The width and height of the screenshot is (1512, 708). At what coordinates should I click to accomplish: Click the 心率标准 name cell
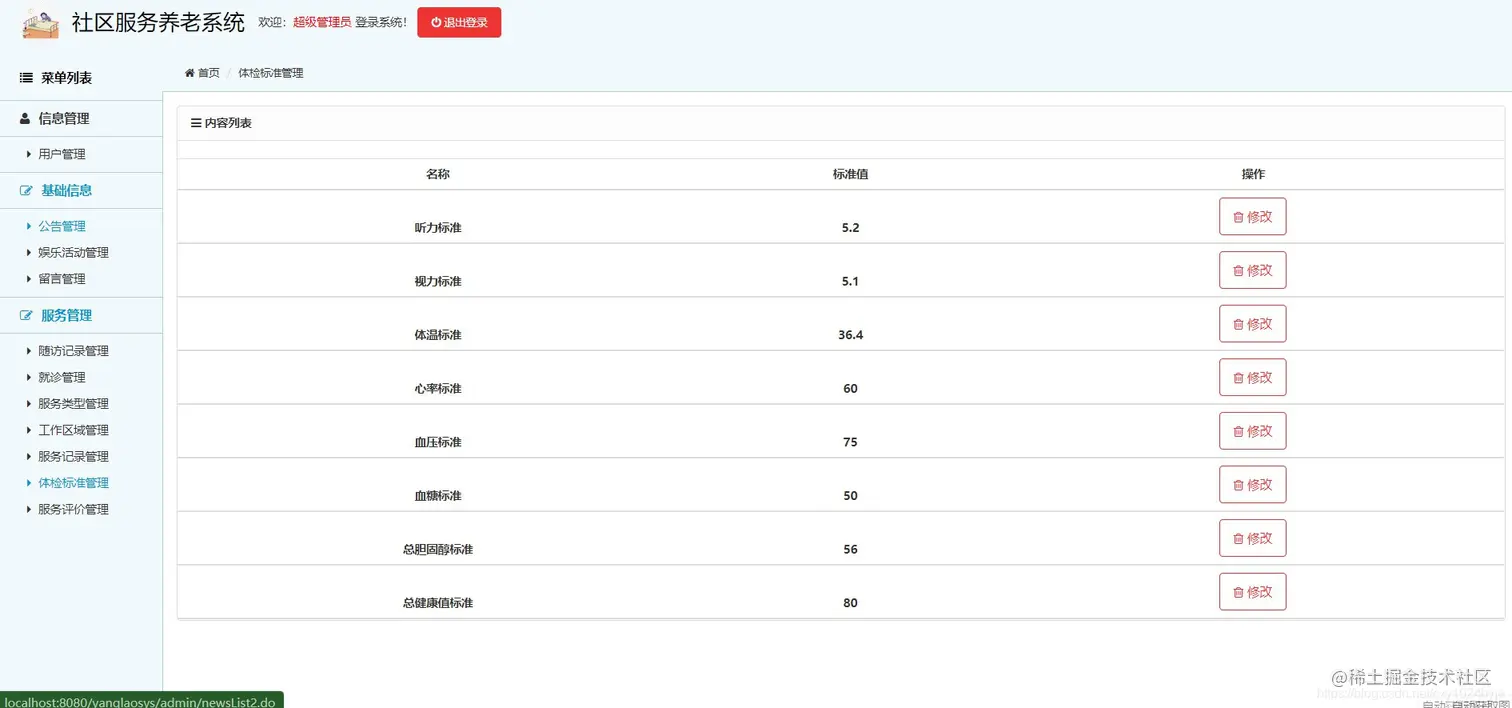[x=438, y=389]
